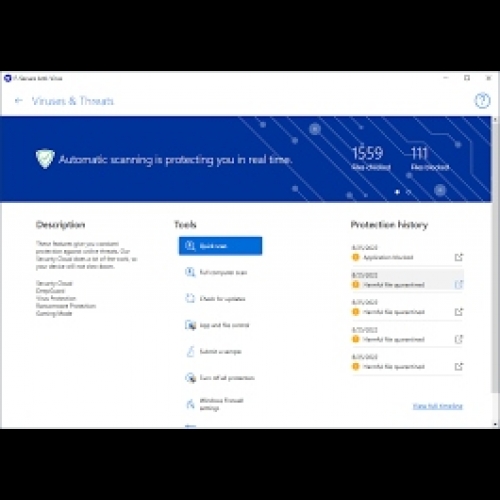Image resolution: width=500 pixels, height=500 pixels.
Task: Open the View full timeline link
Action: click(438, 406)
